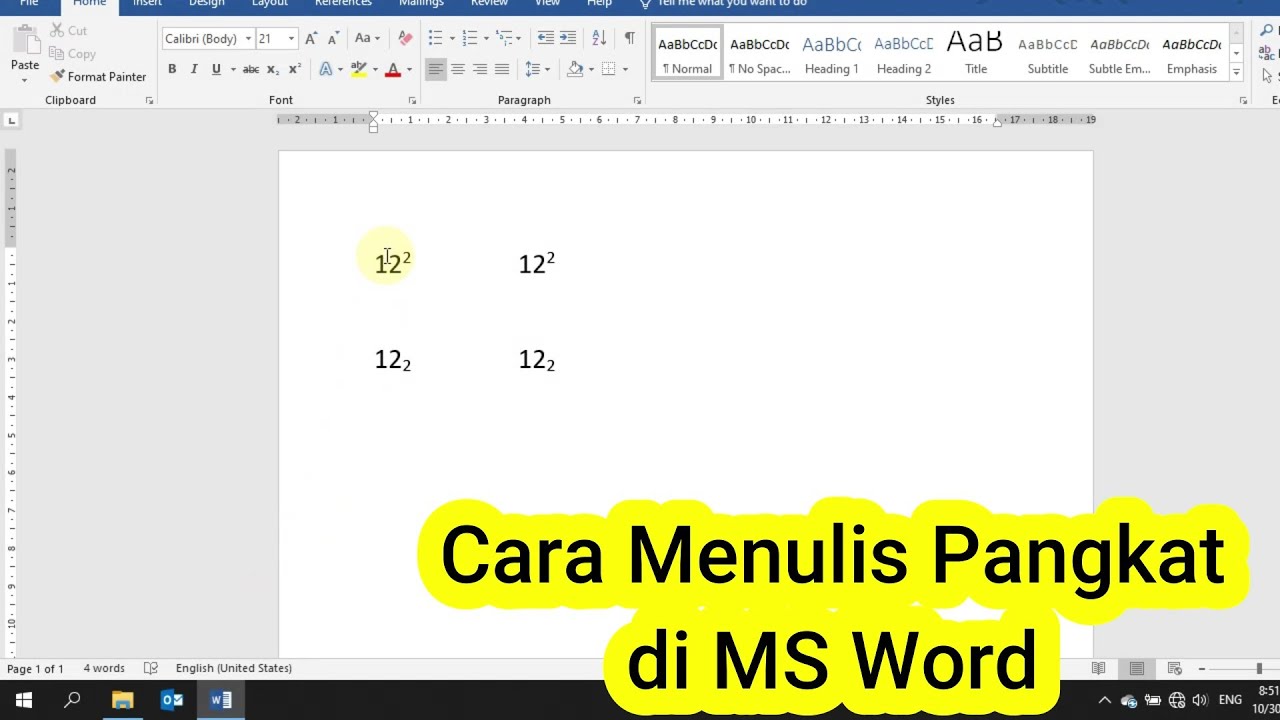1280x720 pixels.
Task: Open the Paste options arrow
Action: point(24,80)
